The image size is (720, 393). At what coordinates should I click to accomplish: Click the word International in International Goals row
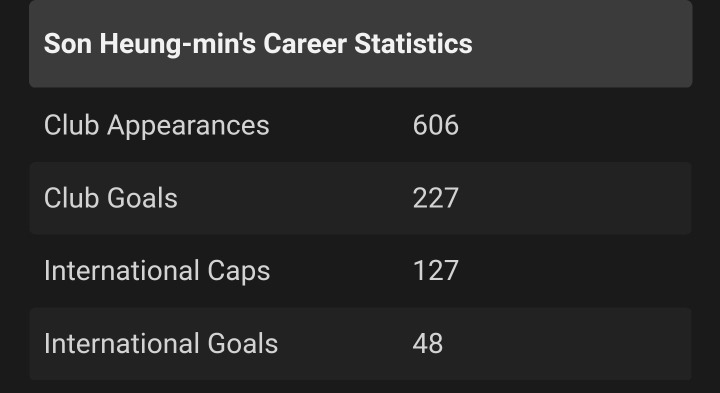coord(122,343)
